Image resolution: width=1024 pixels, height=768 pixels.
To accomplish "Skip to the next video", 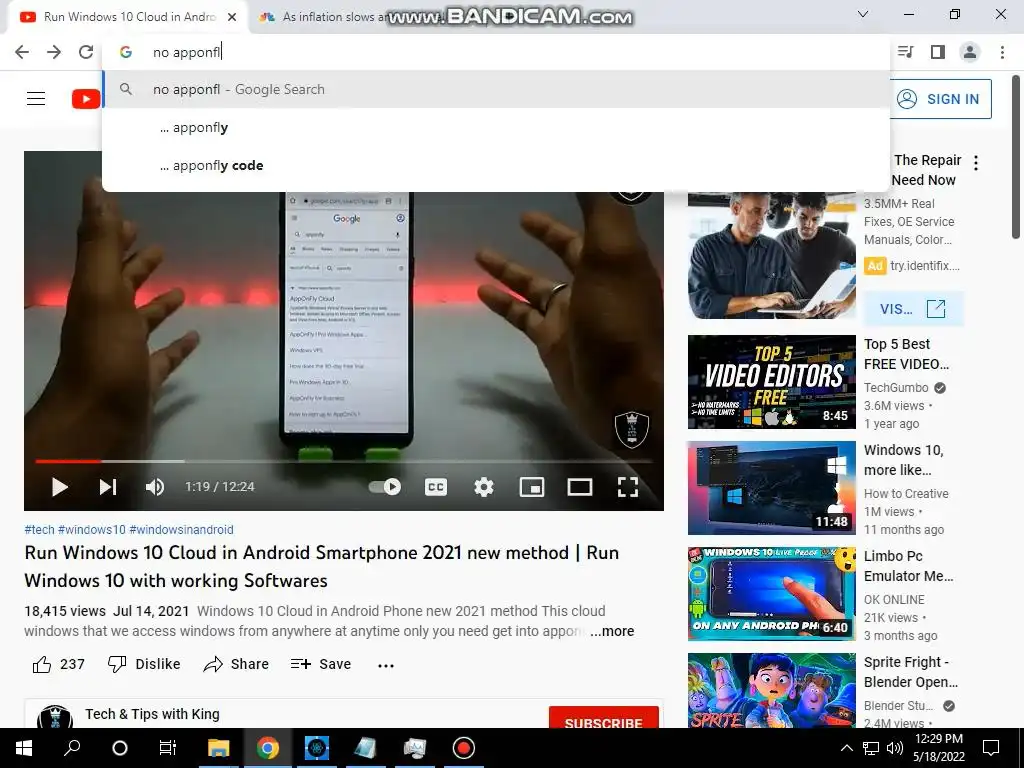I will coord(108,487).
